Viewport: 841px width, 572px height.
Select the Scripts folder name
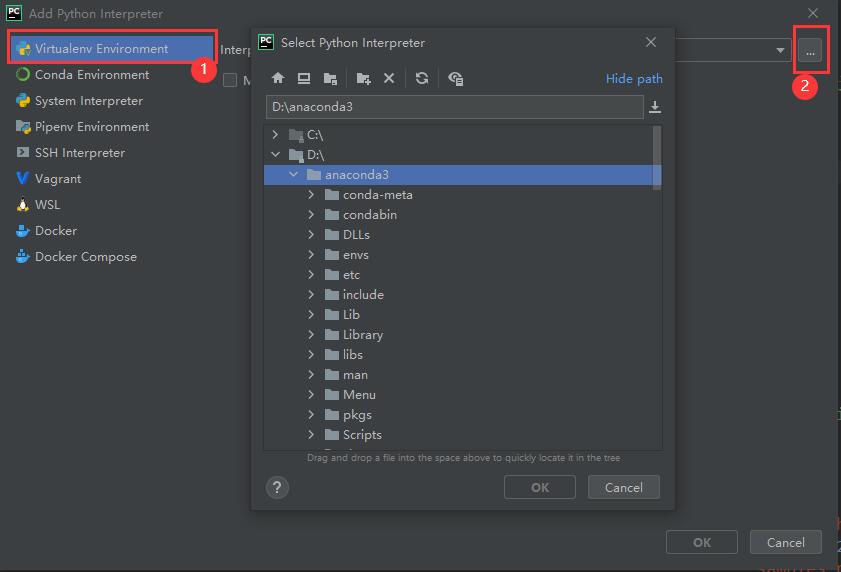362,435
